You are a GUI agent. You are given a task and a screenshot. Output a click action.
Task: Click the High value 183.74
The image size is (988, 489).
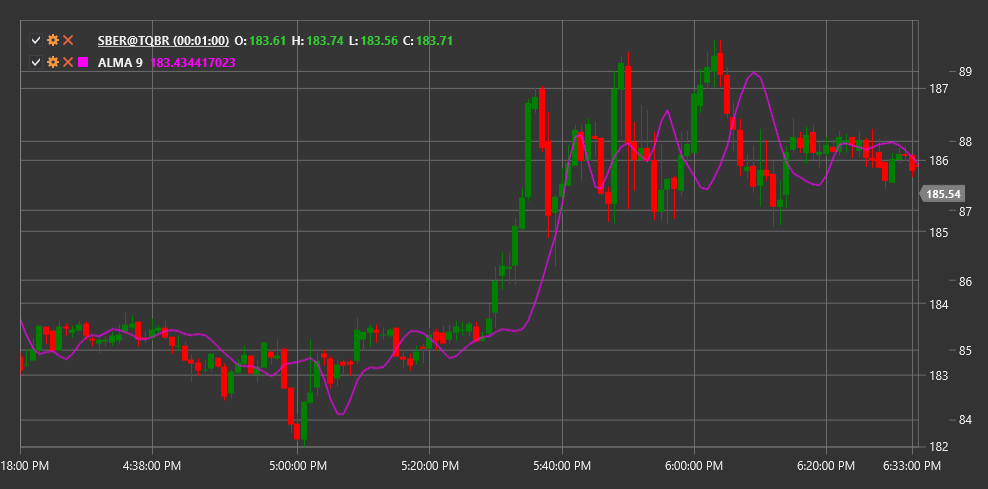pyautogui.click(x=325, y=41)
